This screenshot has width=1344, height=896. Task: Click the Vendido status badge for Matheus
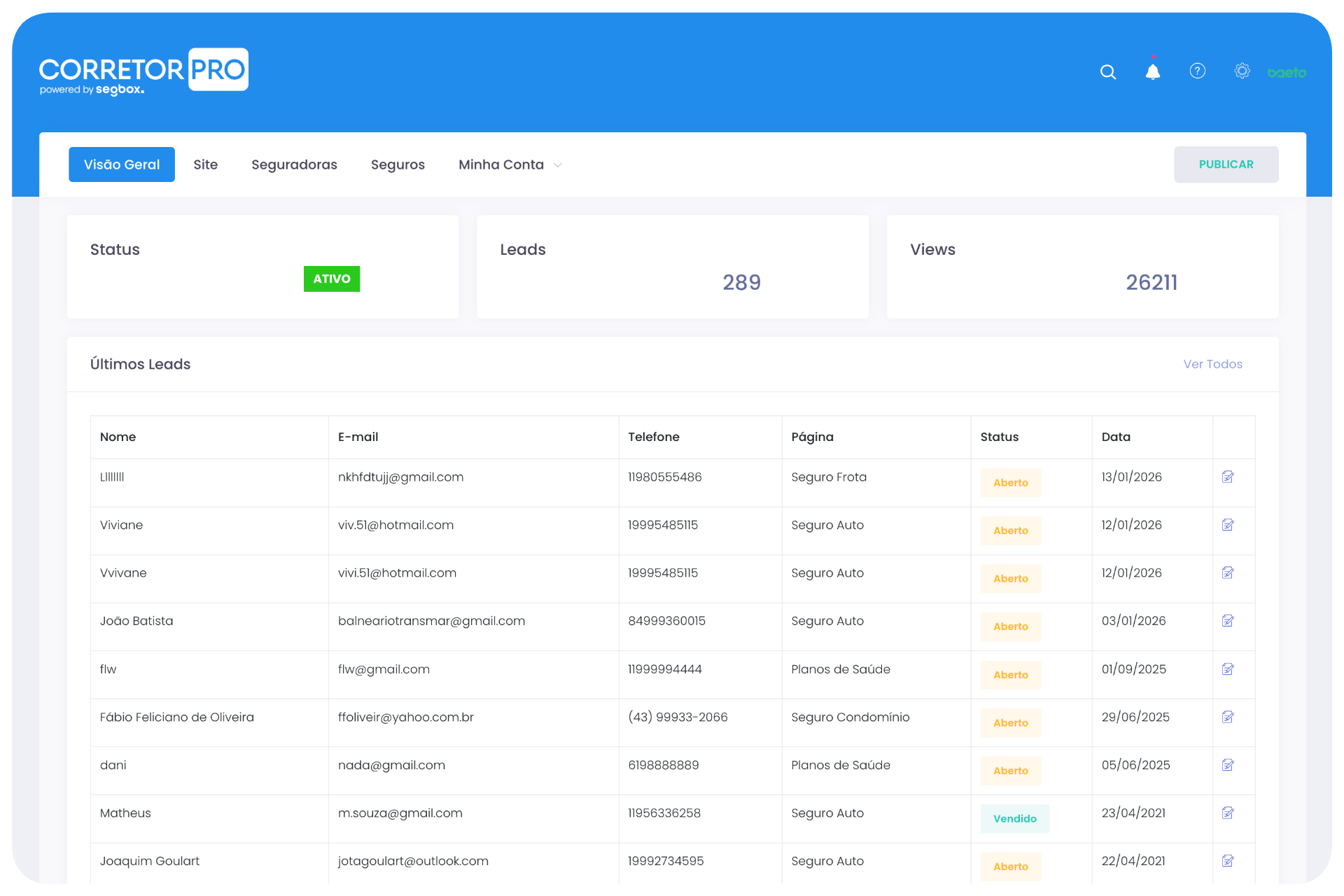pos(1014,818)
